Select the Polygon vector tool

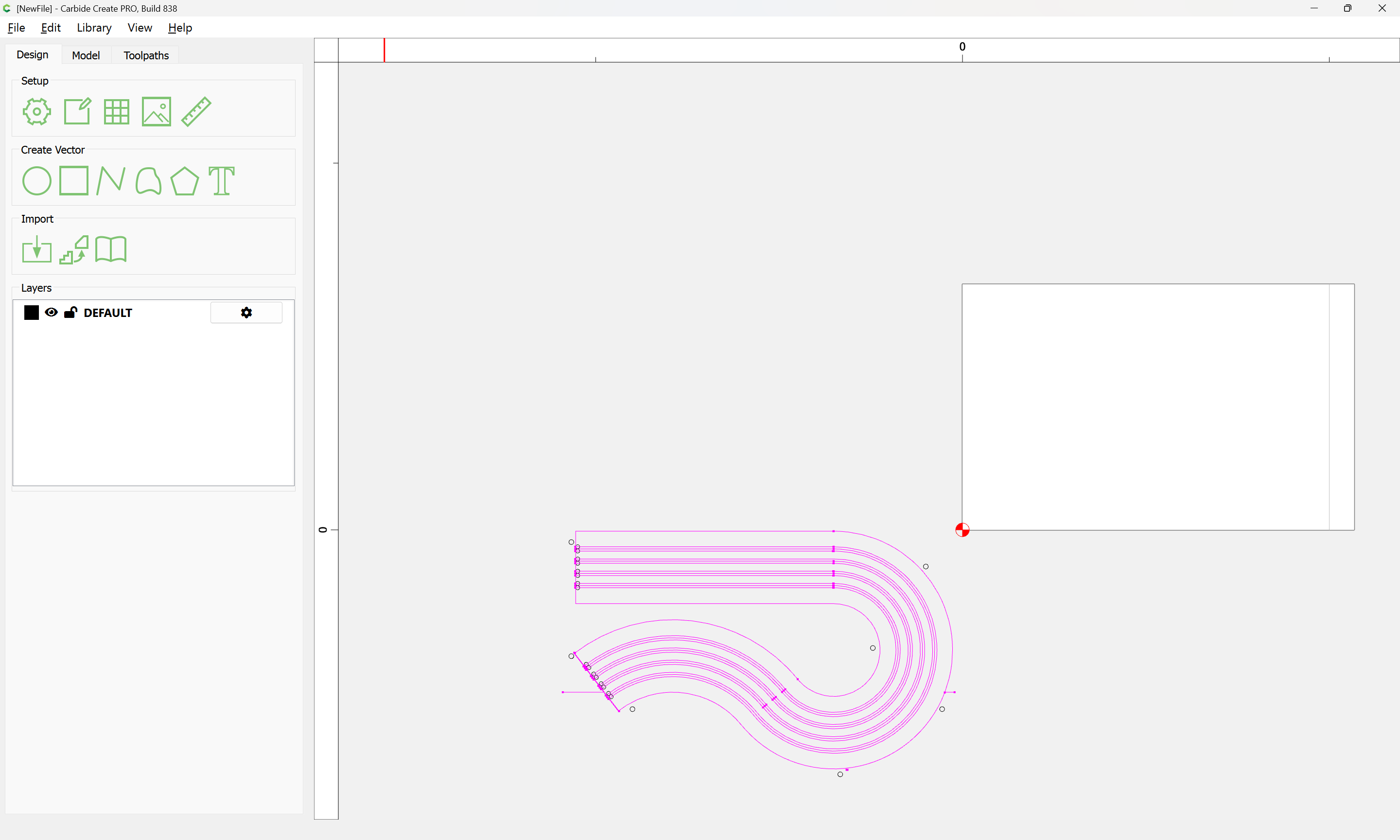click(x=184, y=181)
